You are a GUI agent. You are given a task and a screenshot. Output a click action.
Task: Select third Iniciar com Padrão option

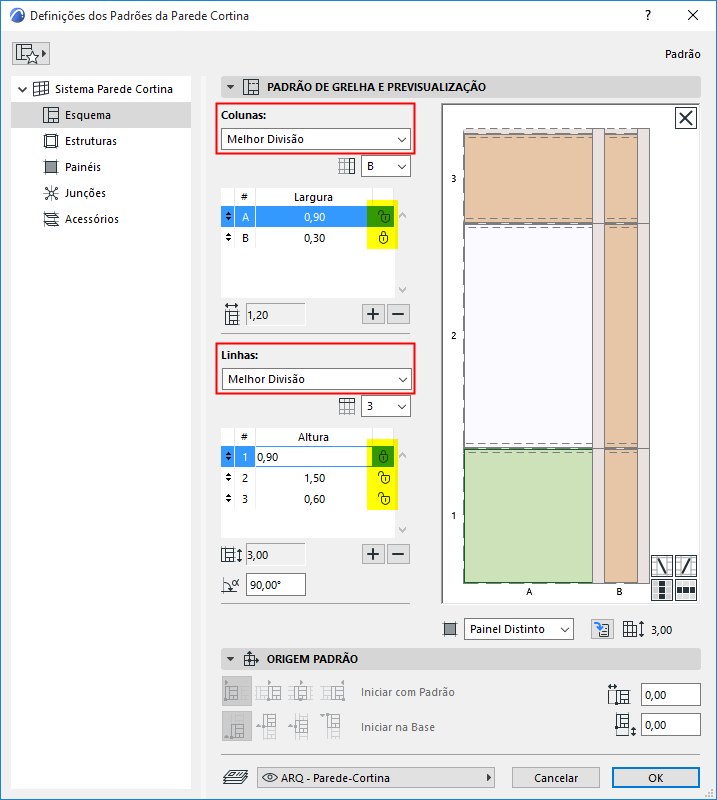(x=301, y=691)
